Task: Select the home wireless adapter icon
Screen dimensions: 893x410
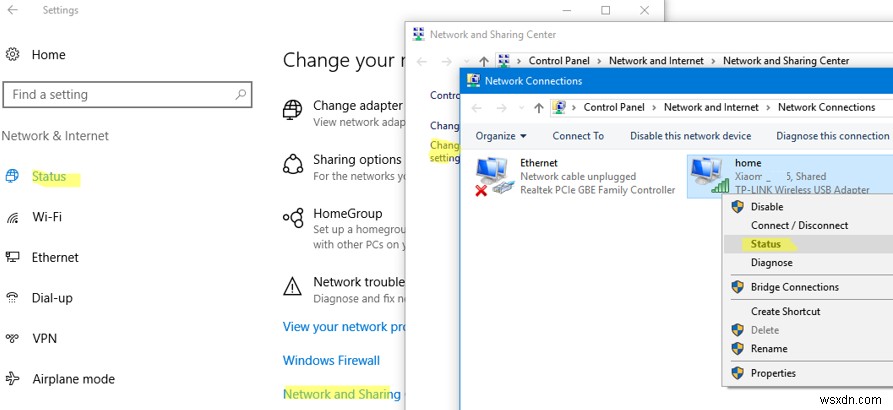Action: [709, 176]
